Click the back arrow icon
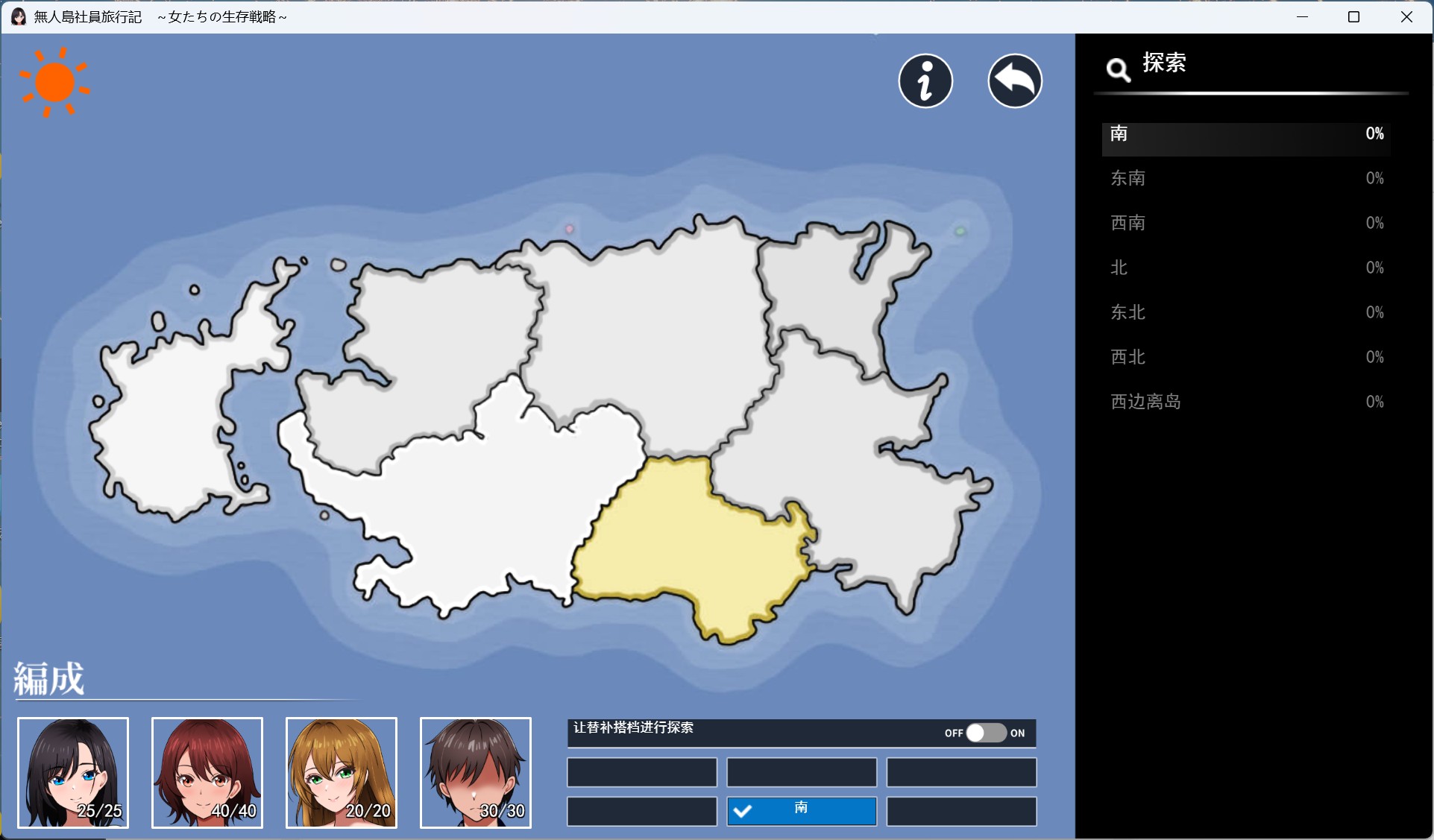This screenshot has height=840, width=1434. click(1014, 80)
